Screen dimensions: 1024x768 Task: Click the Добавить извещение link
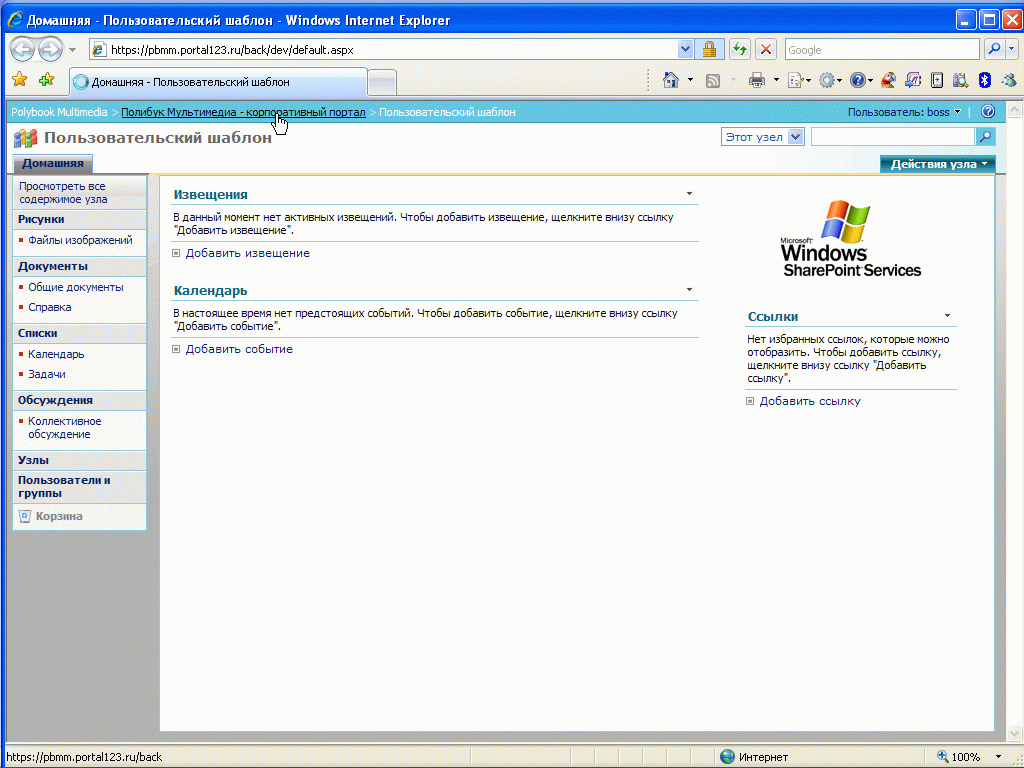[248, 253]
